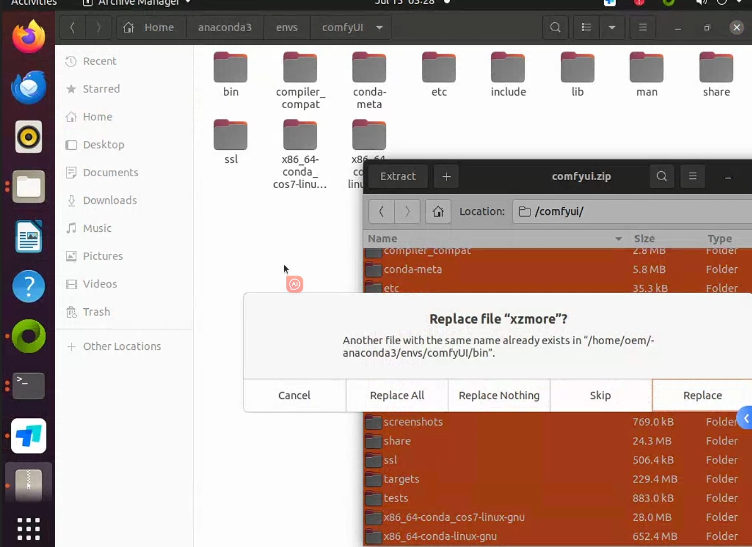Select the targets folder row
The width and height of the screenshot is (752, 547).
[x=557, y=479]
